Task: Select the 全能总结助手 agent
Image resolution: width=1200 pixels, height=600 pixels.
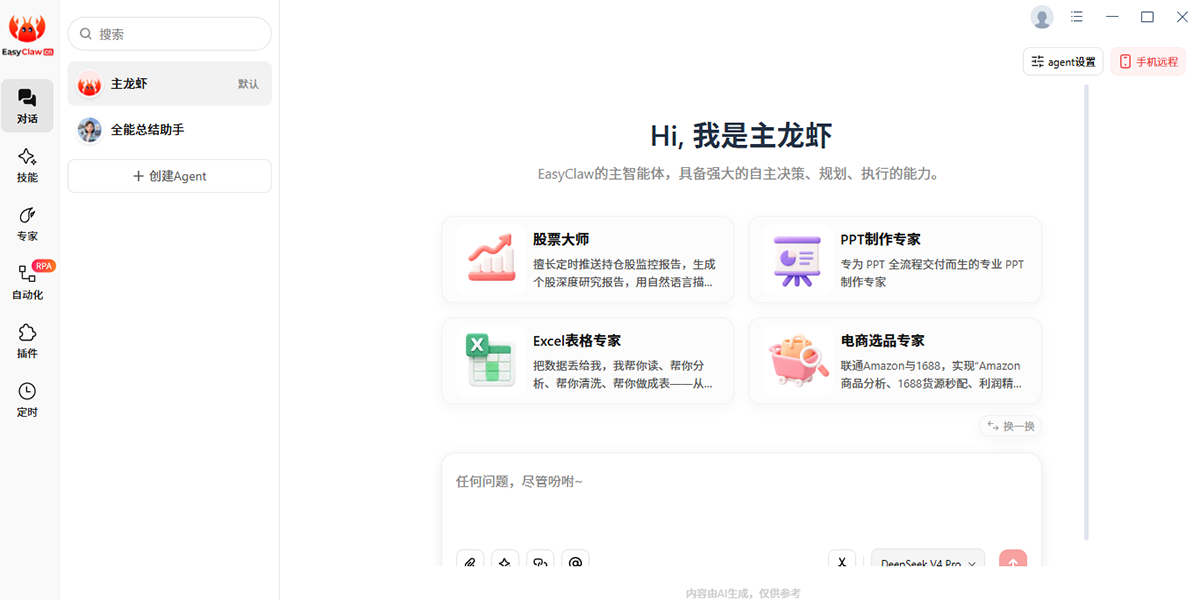Action: click(x=170, y=130)
